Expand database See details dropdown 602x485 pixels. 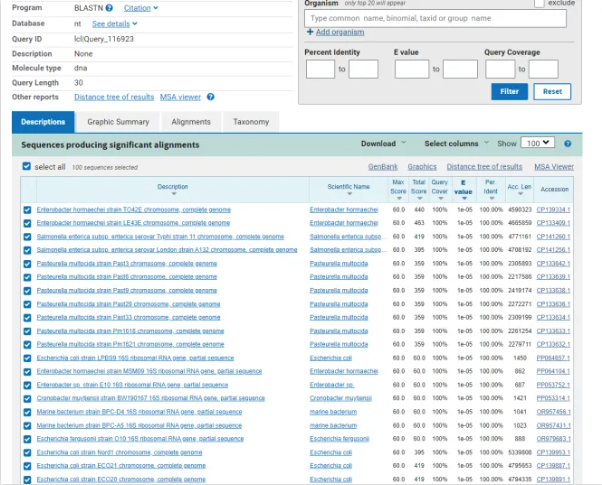click(114, 24)
